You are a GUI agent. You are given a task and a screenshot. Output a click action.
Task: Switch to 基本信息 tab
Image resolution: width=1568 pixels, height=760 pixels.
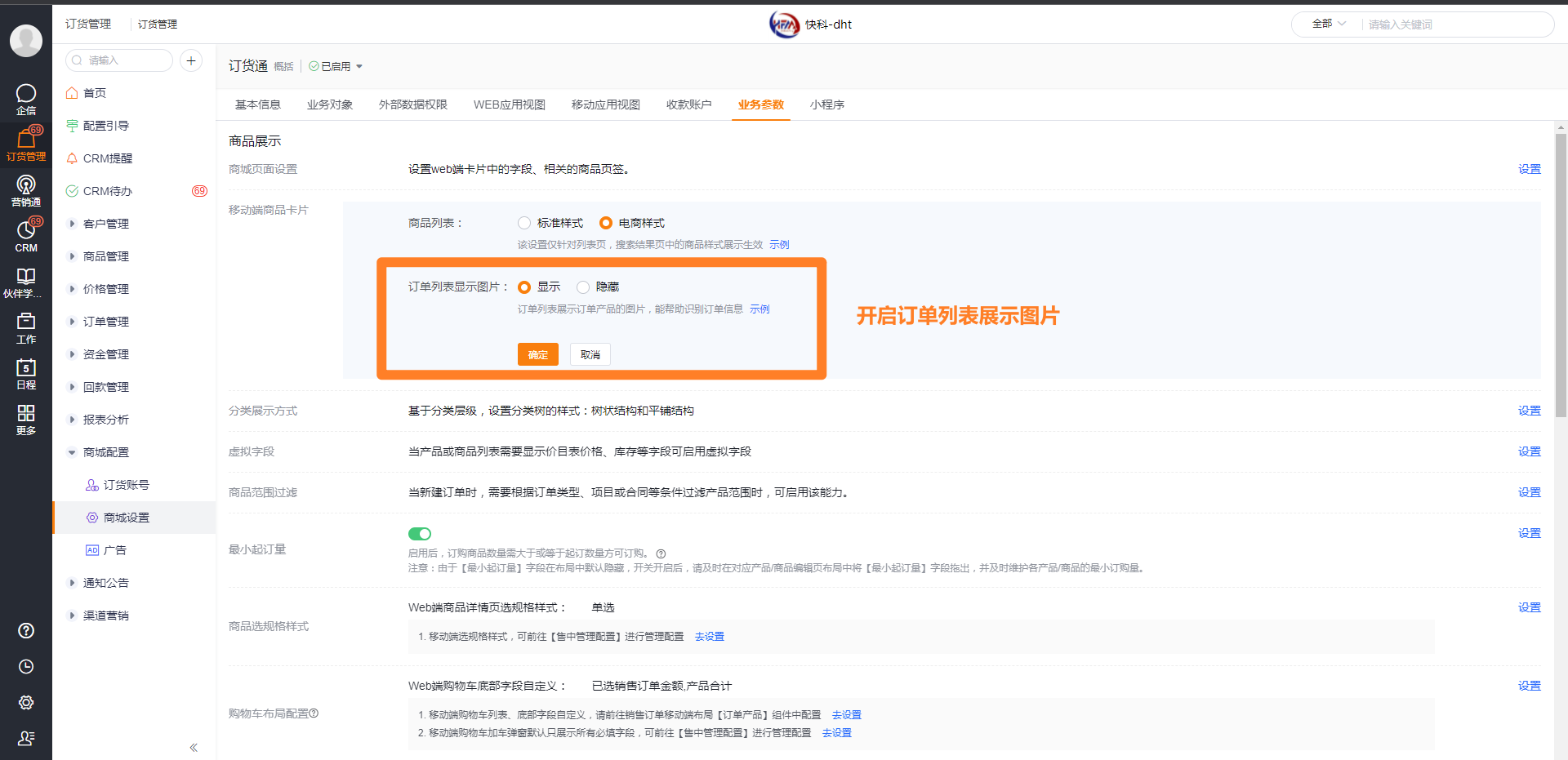point(258,104)
